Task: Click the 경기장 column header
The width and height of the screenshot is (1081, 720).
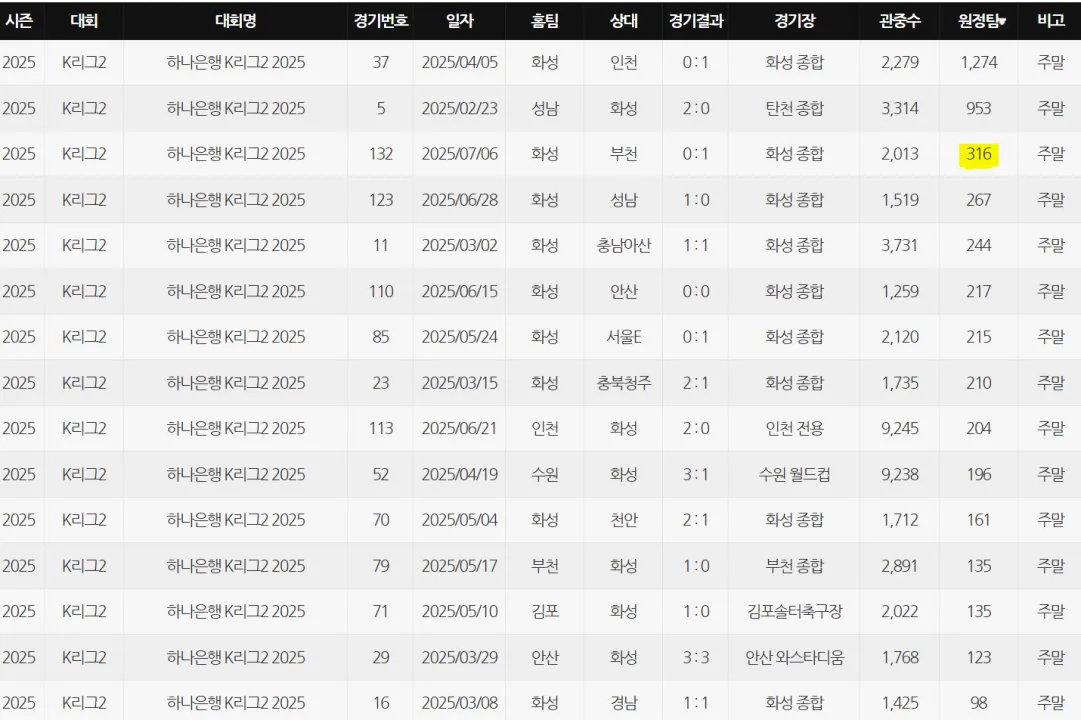Action: tap(794, 20)
